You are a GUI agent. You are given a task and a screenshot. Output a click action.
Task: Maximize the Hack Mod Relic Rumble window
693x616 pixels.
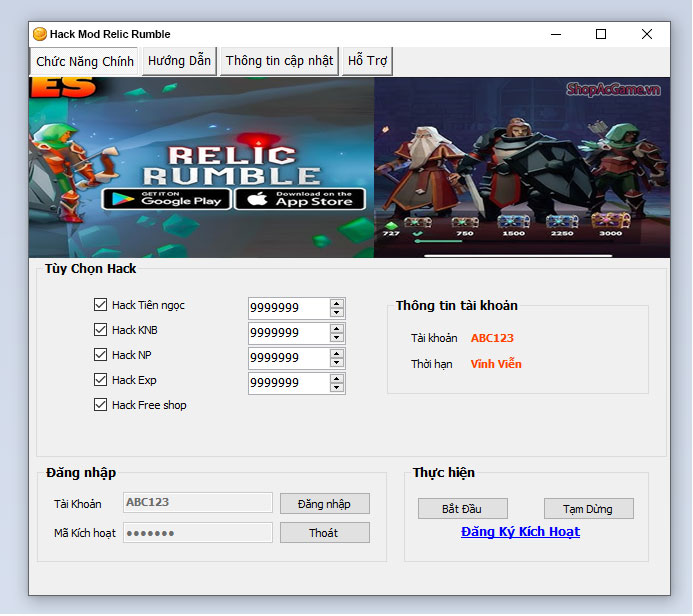tap(601, 34)
